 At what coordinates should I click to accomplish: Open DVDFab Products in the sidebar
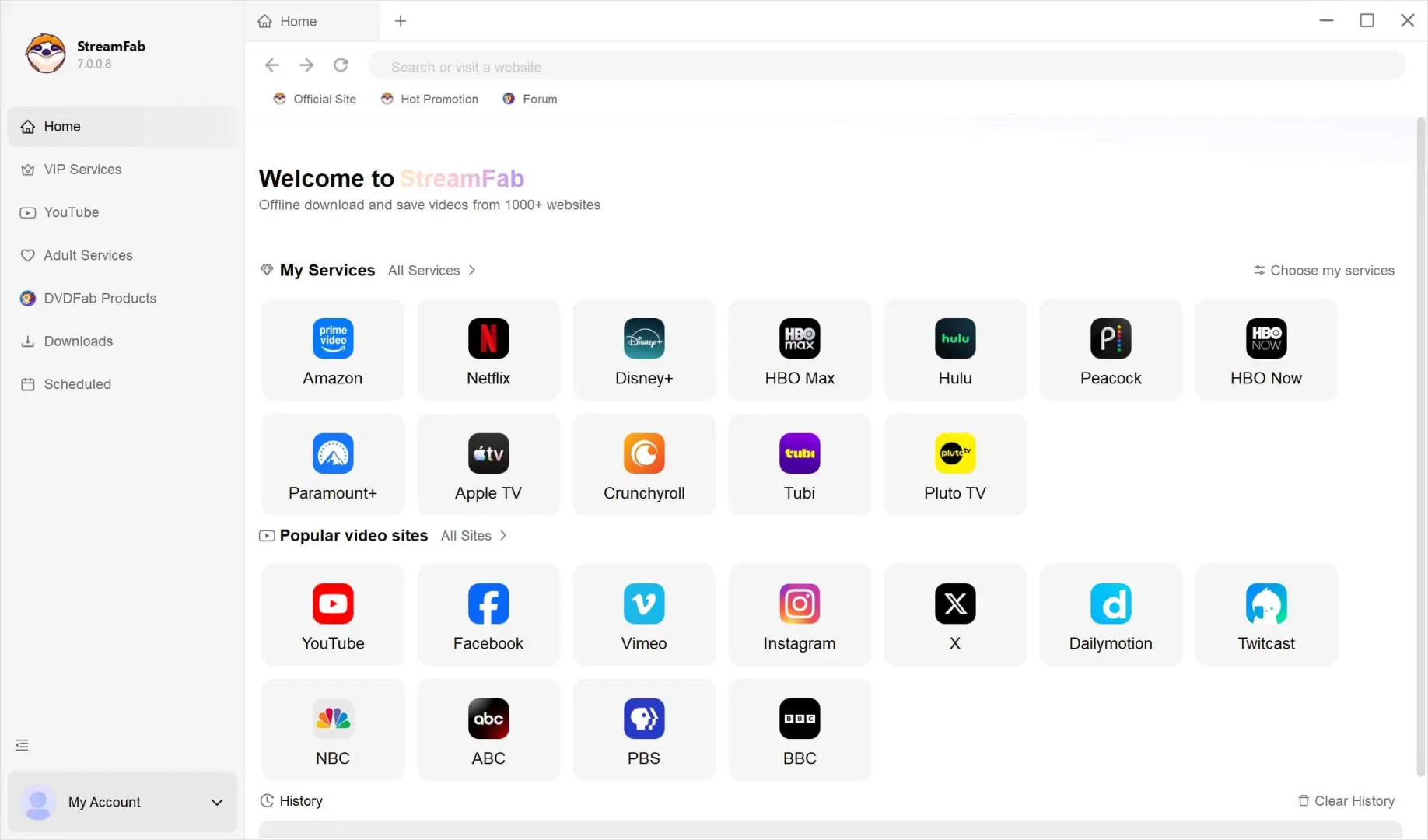[x=123, y=298]
